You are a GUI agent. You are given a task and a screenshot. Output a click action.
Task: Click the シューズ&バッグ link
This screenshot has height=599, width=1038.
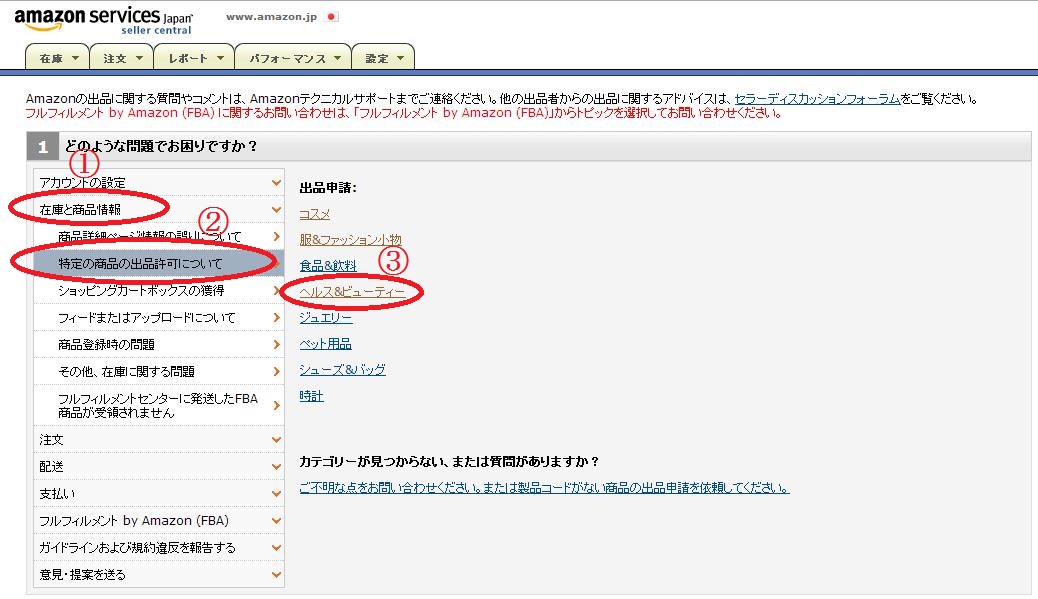(342, 369)
